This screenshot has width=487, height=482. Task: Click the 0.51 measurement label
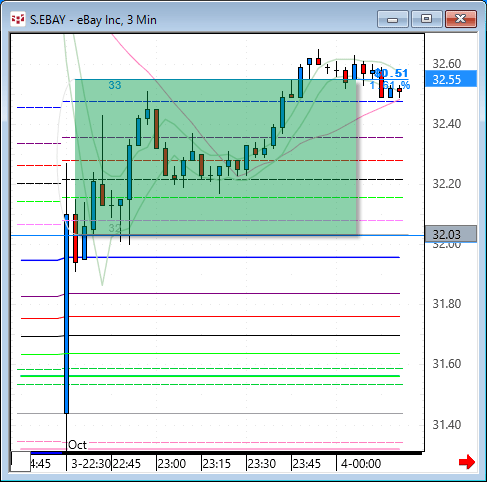(x=392, y=73)
